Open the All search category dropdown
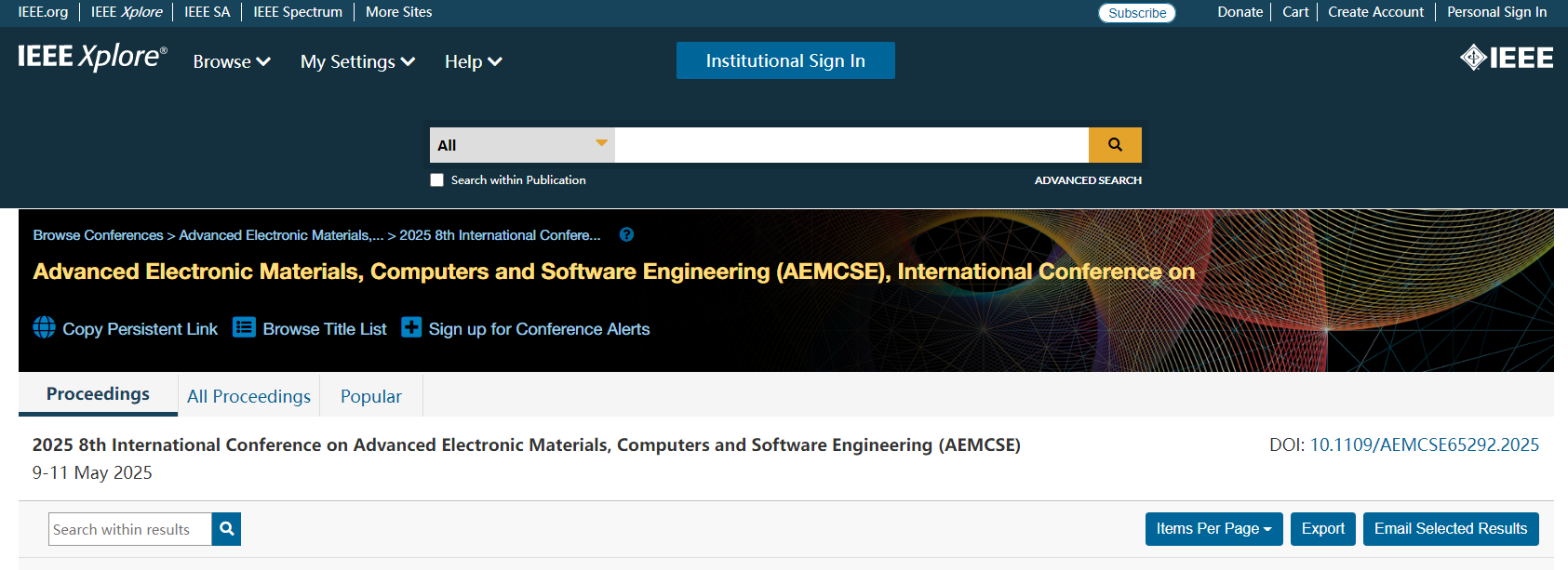 522,145
